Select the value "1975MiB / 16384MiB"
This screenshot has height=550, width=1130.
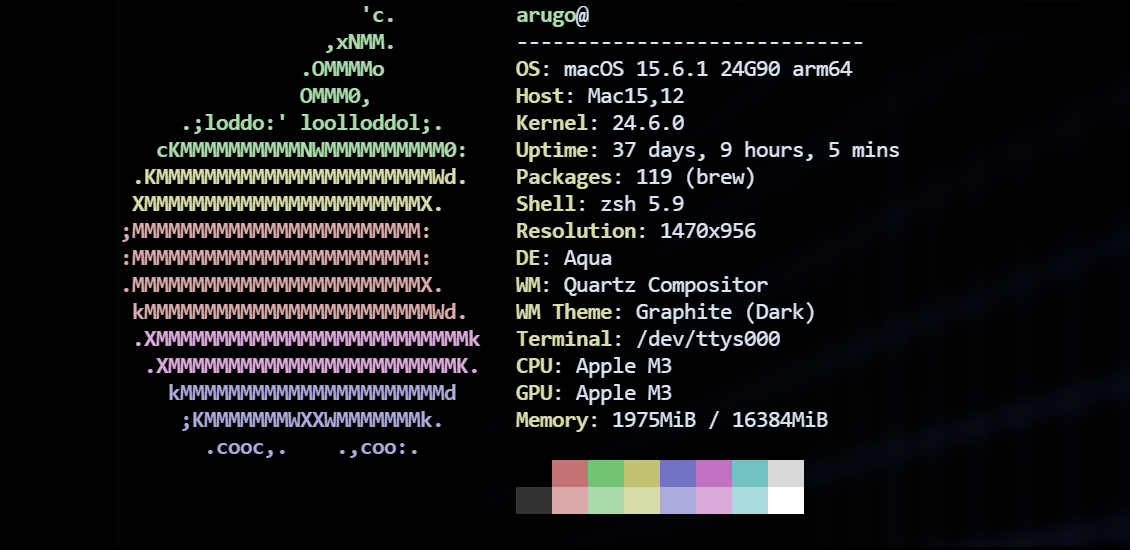720,420
